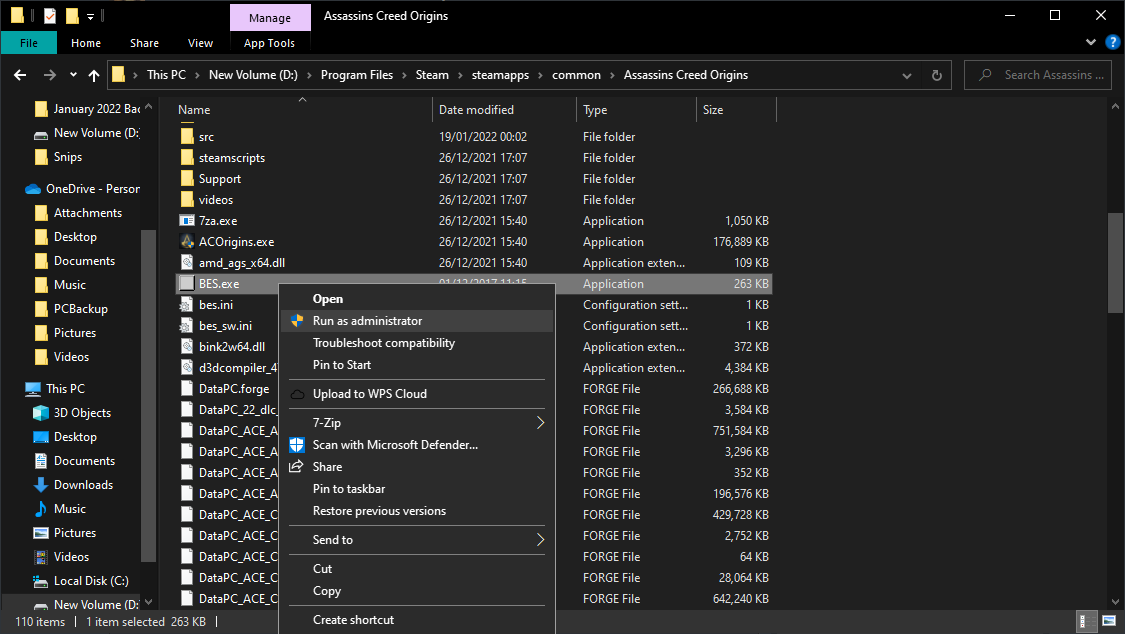Open the File tab
The height and width of the screenshot is (634, 1125).
[x=29, y=43]
